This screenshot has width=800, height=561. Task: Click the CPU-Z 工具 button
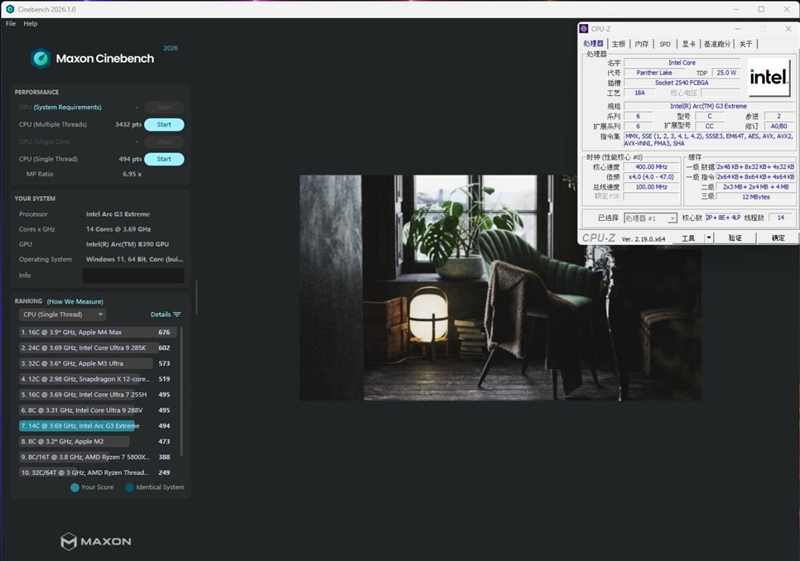click(x=688, y=238)
